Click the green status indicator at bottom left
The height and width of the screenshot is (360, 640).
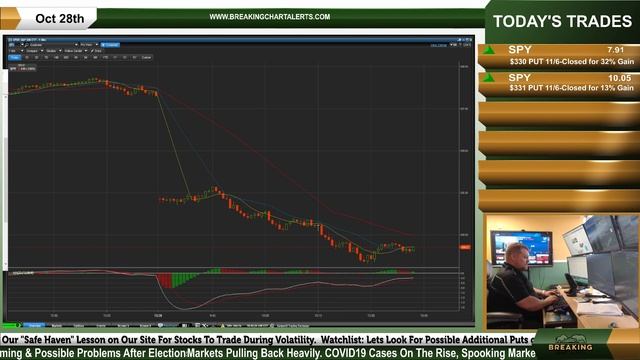pos(11,325)
